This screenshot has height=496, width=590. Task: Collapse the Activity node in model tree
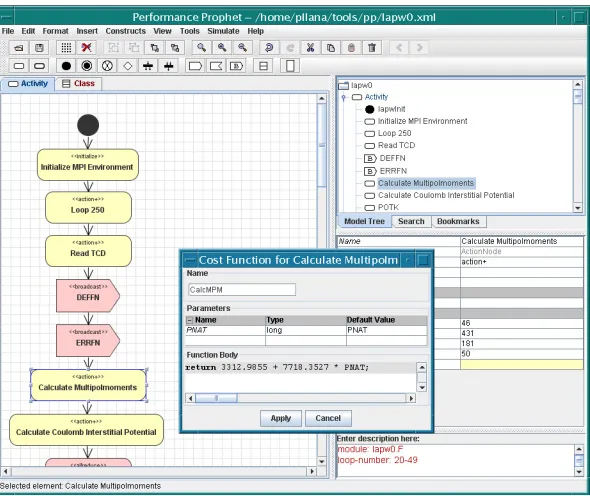[344, 97]
